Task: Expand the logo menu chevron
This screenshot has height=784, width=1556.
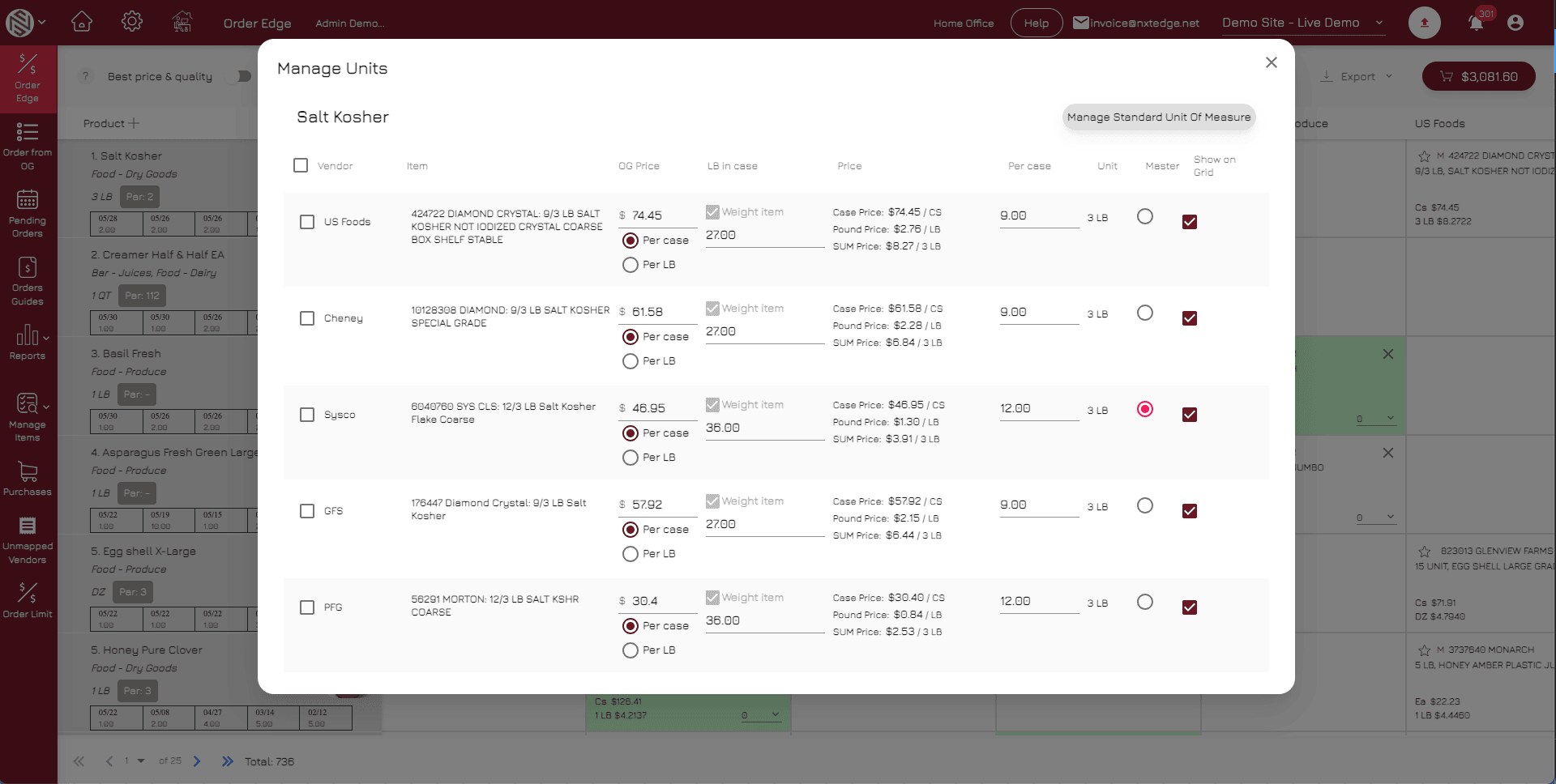Action: (x=42, y=23)
